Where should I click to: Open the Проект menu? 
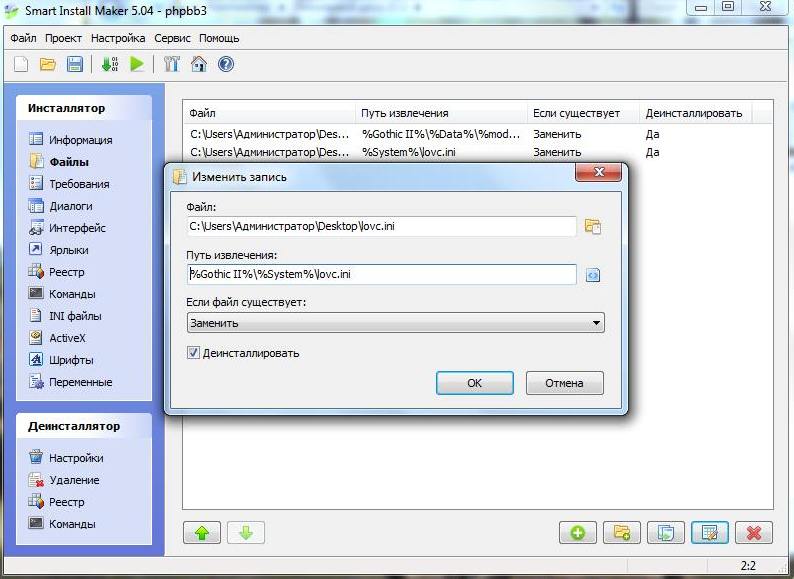63,38
